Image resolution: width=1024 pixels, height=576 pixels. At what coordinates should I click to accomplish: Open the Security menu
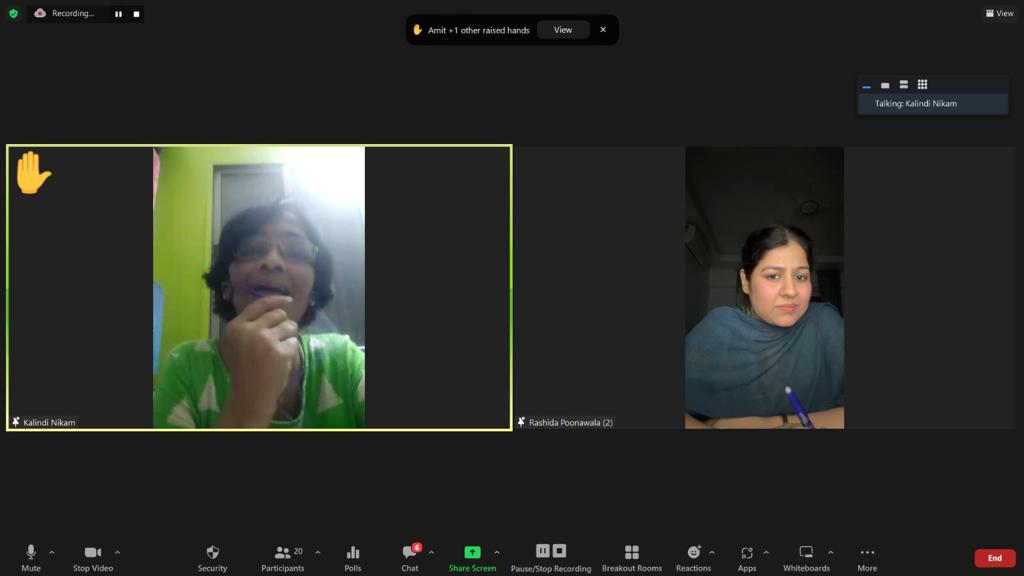[x=212, y=558]
